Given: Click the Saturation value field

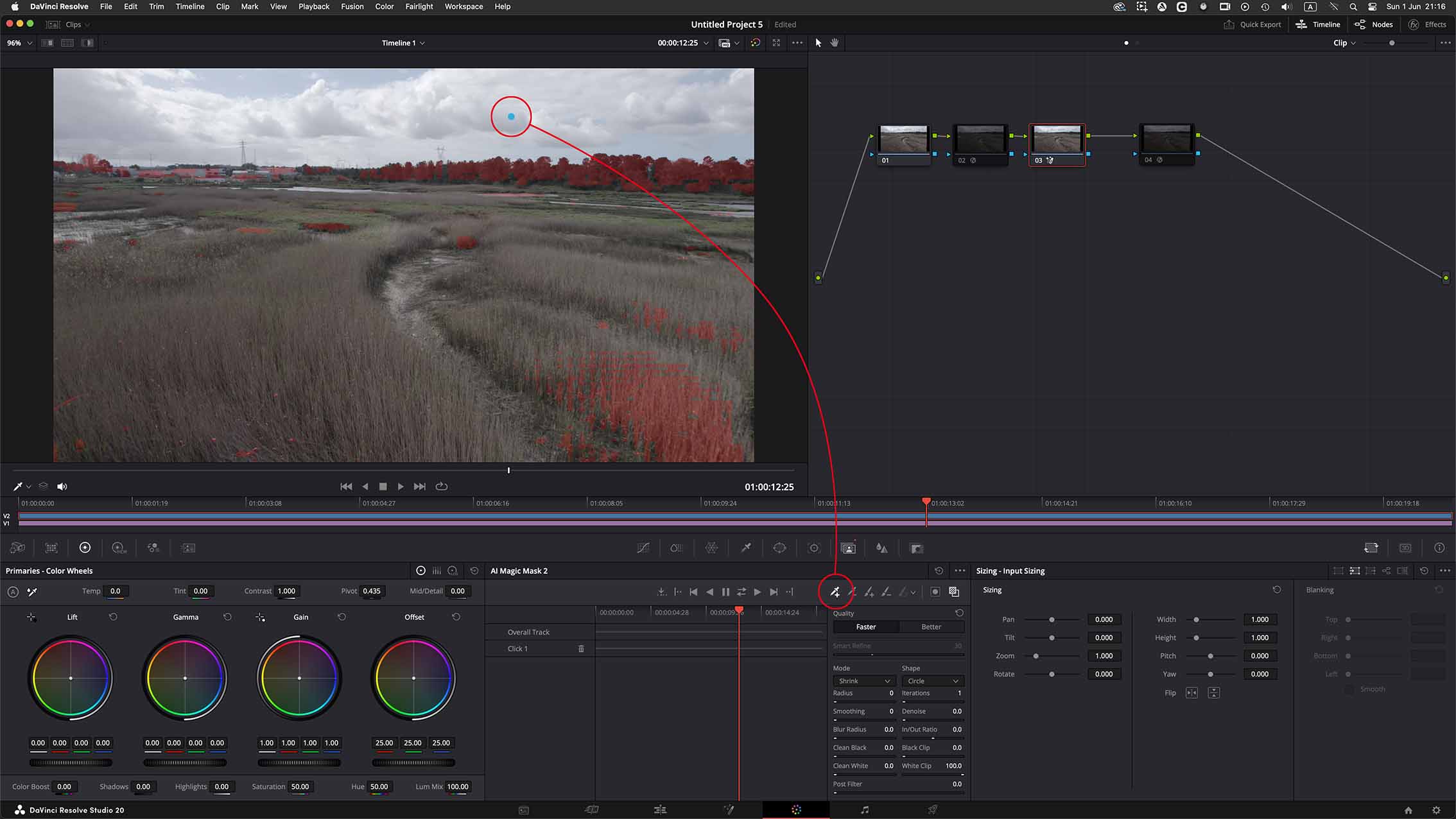Looking at the screenshot, I should (300, 786).
